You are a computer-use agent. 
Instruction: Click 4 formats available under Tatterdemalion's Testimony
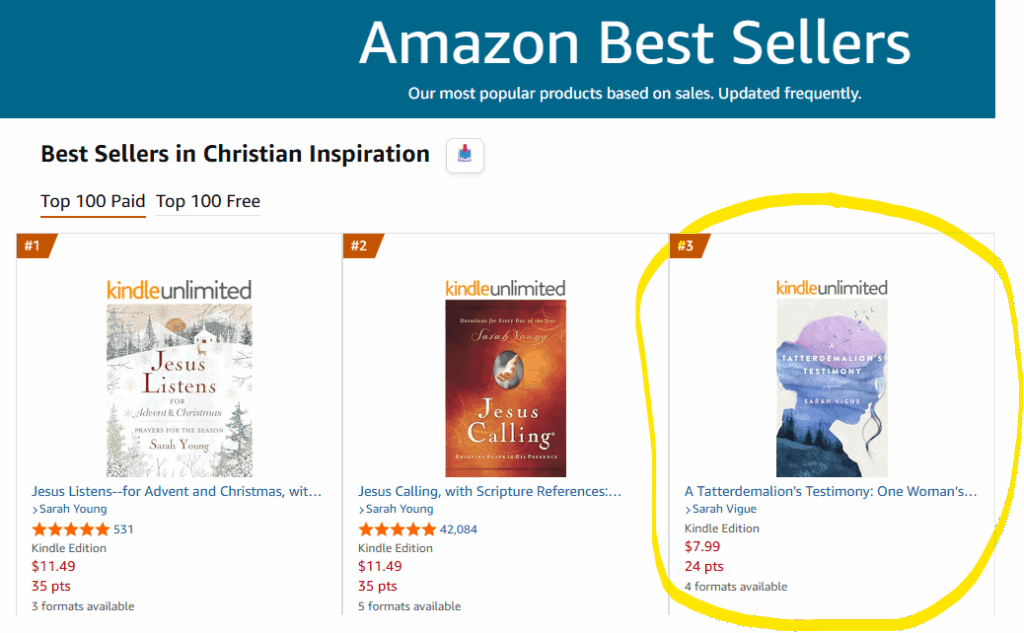coord(736,586)
